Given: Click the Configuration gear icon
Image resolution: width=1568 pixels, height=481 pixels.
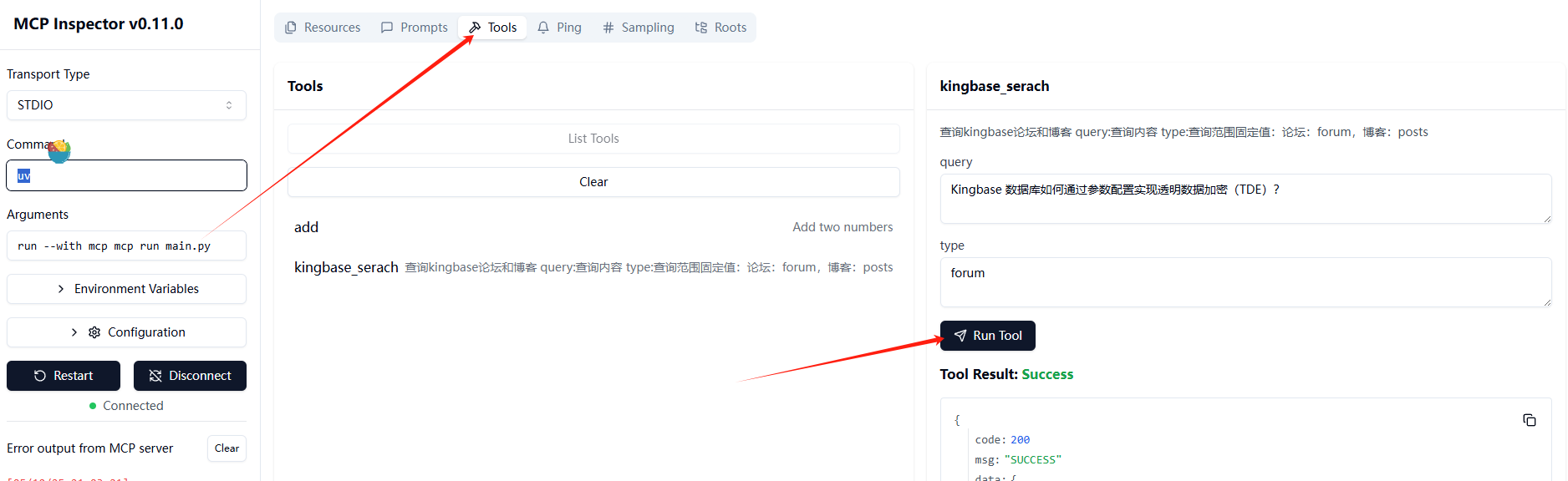Looking at the screenshot, I should coord(94,332).
